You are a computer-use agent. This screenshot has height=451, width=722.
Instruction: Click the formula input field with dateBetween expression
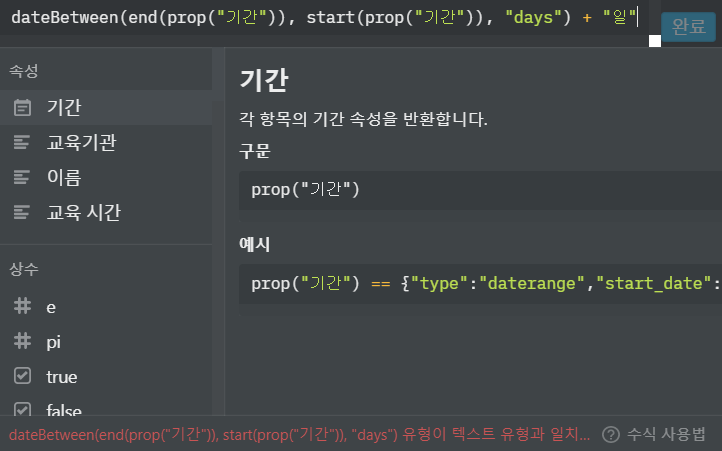click(325, 18)
